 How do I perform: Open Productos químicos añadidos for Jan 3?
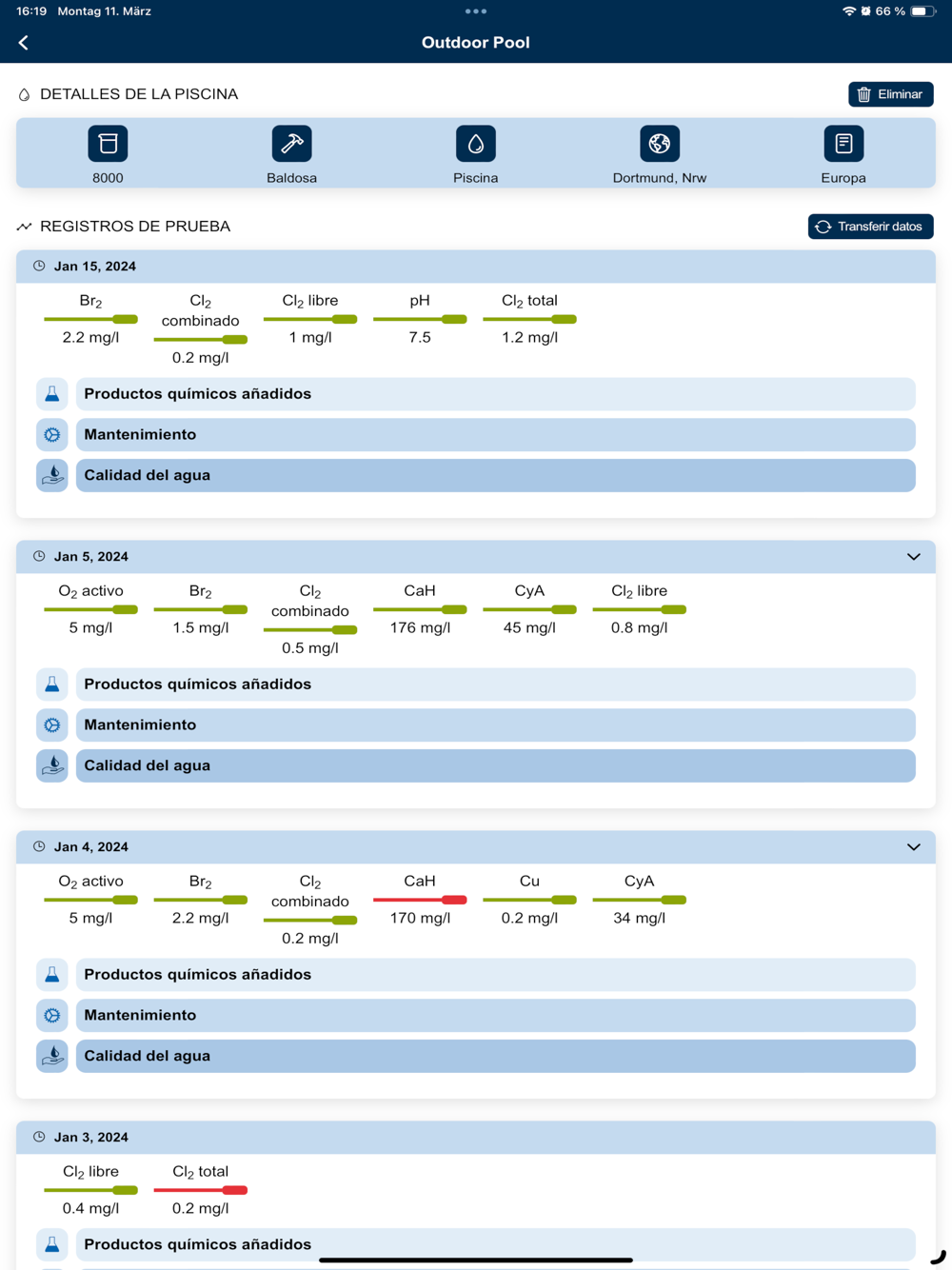pos(496,1244)
